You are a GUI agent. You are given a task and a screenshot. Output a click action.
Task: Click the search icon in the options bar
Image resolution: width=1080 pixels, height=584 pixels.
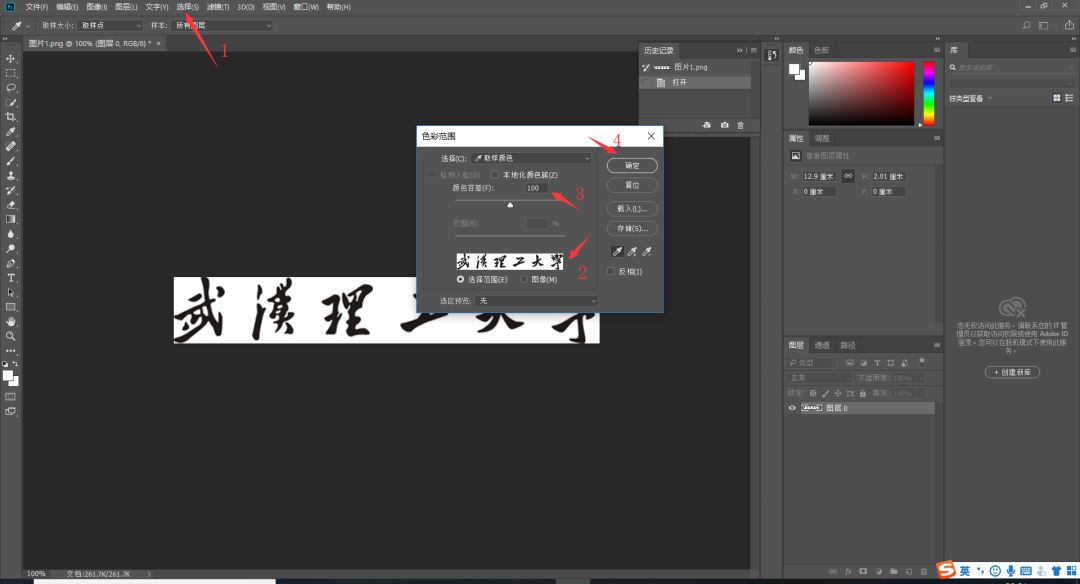coord(1026,25)
